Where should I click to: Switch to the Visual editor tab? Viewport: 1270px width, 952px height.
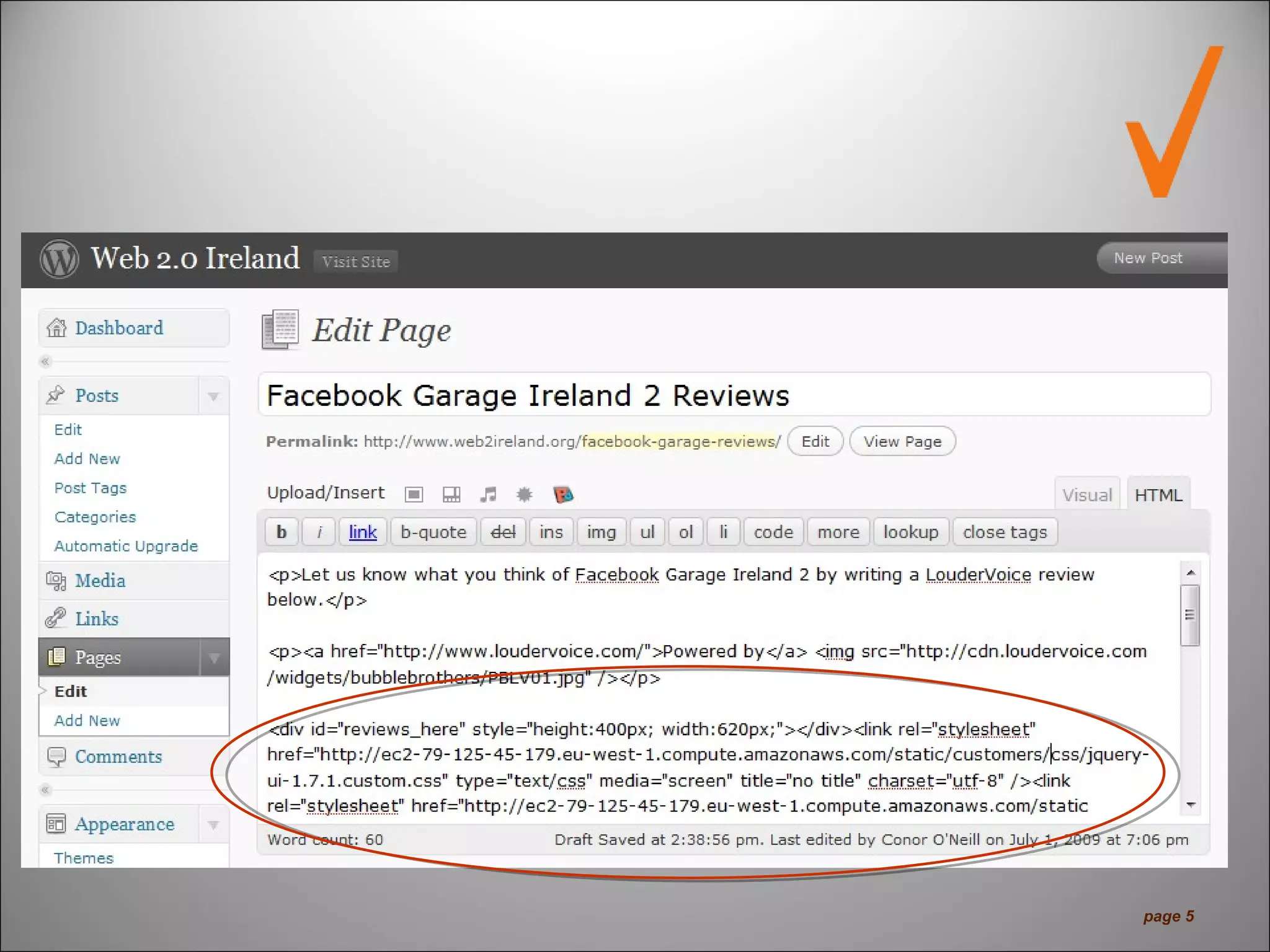point(1087,495)
